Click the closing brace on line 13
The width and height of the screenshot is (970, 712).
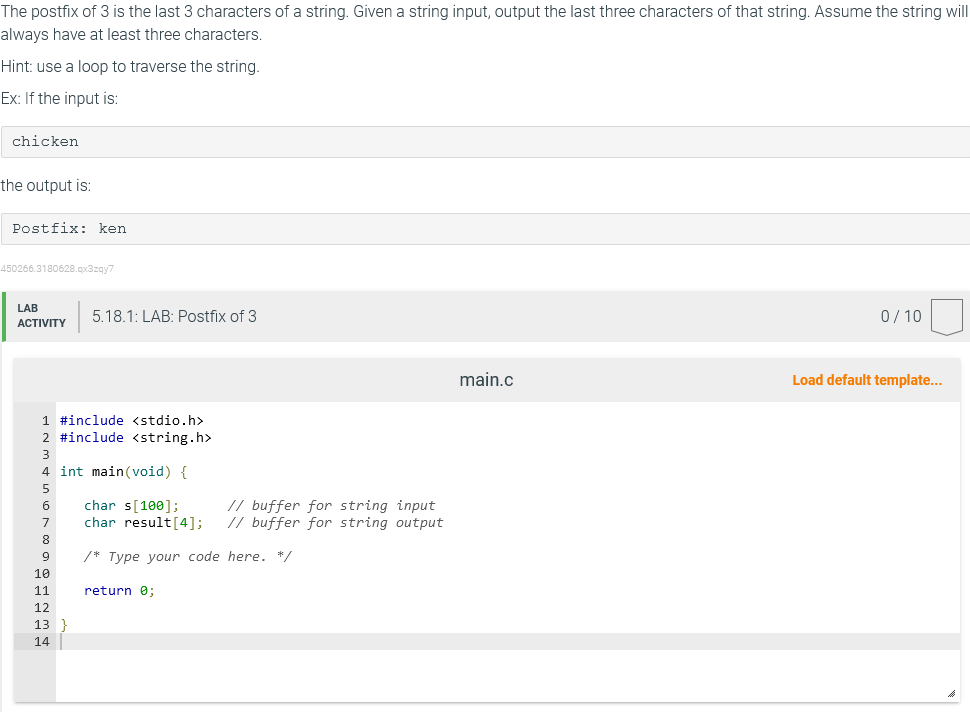[x=62, y=624]
